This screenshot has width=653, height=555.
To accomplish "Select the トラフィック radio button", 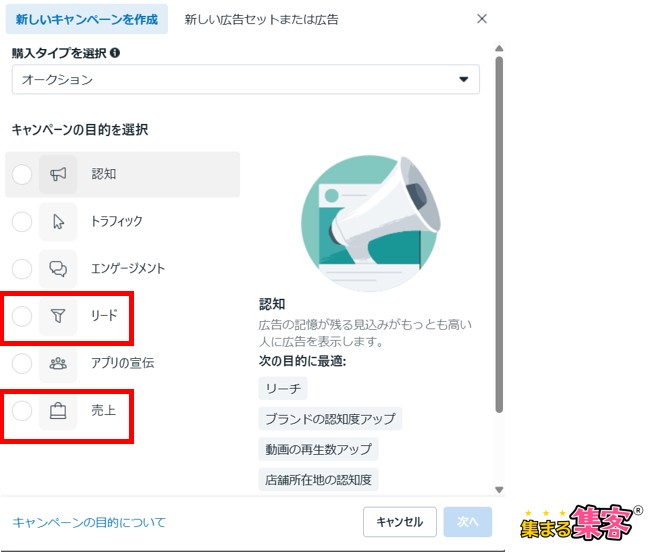I will click(22, 222).
